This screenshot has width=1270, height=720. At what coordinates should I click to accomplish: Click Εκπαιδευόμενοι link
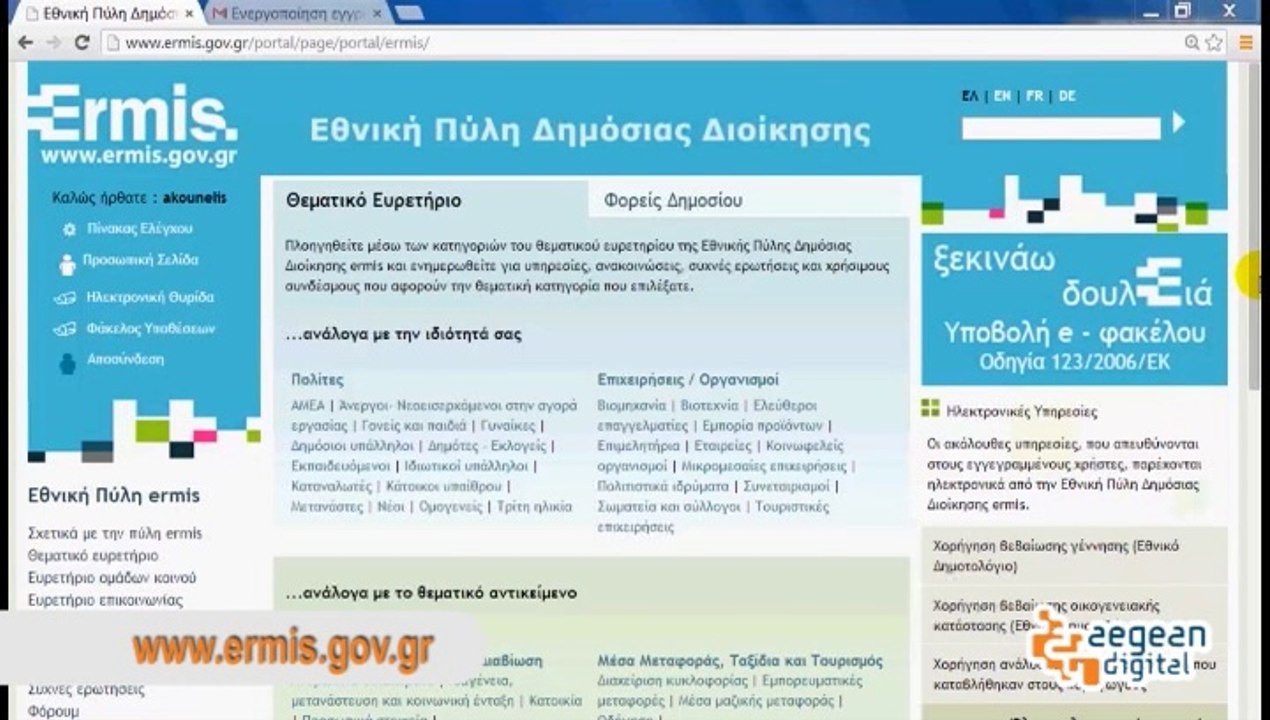(340, 466)
